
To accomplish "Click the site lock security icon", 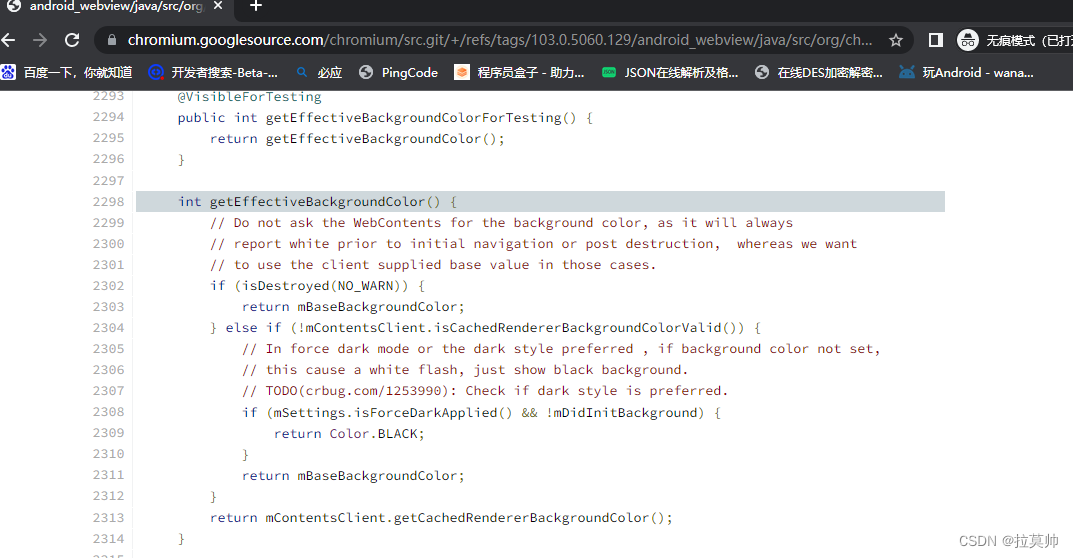I will [x=112, y=40].
